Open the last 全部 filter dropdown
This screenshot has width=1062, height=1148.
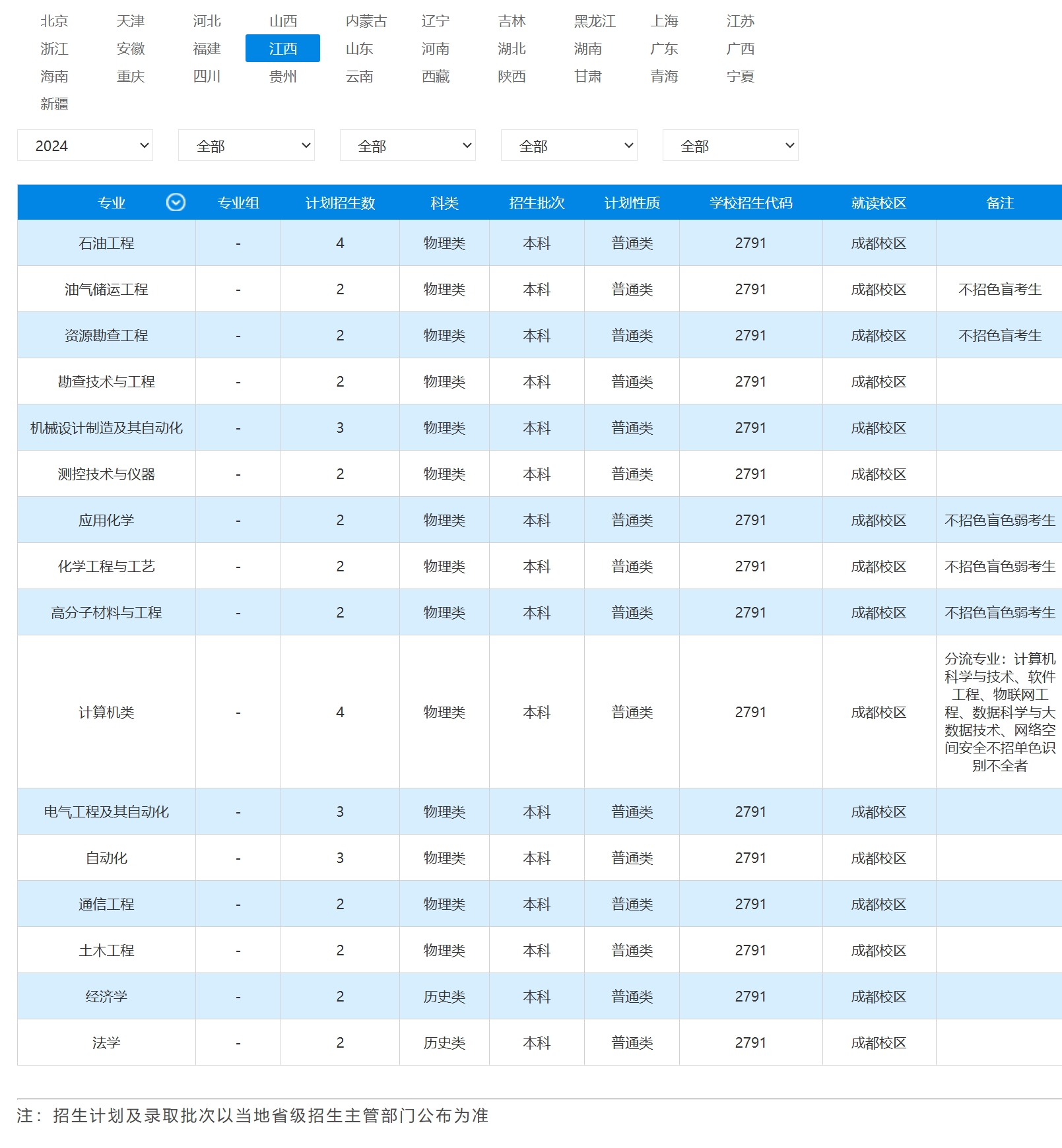731,146
